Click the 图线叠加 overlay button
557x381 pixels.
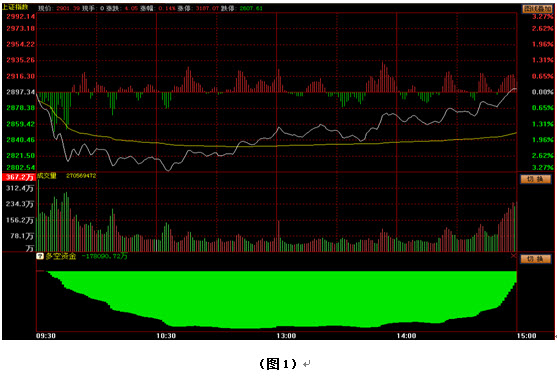coord(537,9)
